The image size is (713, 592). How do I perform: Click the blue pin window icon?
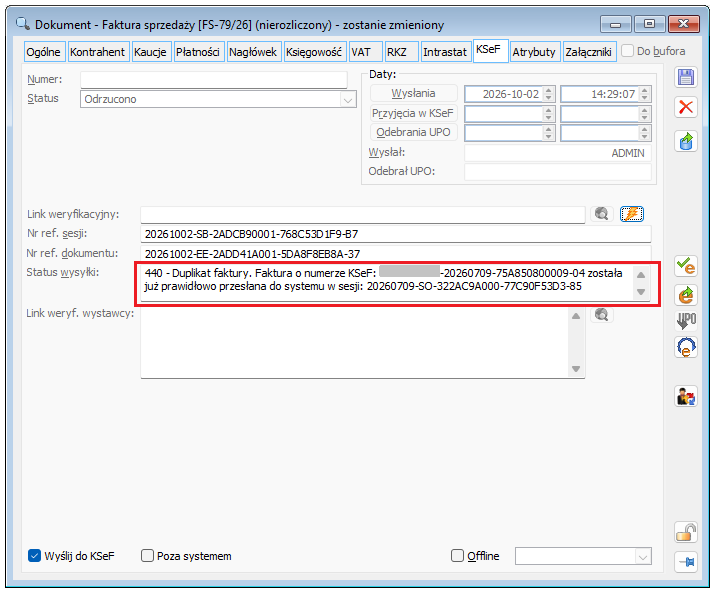click(x=686, y=562)
